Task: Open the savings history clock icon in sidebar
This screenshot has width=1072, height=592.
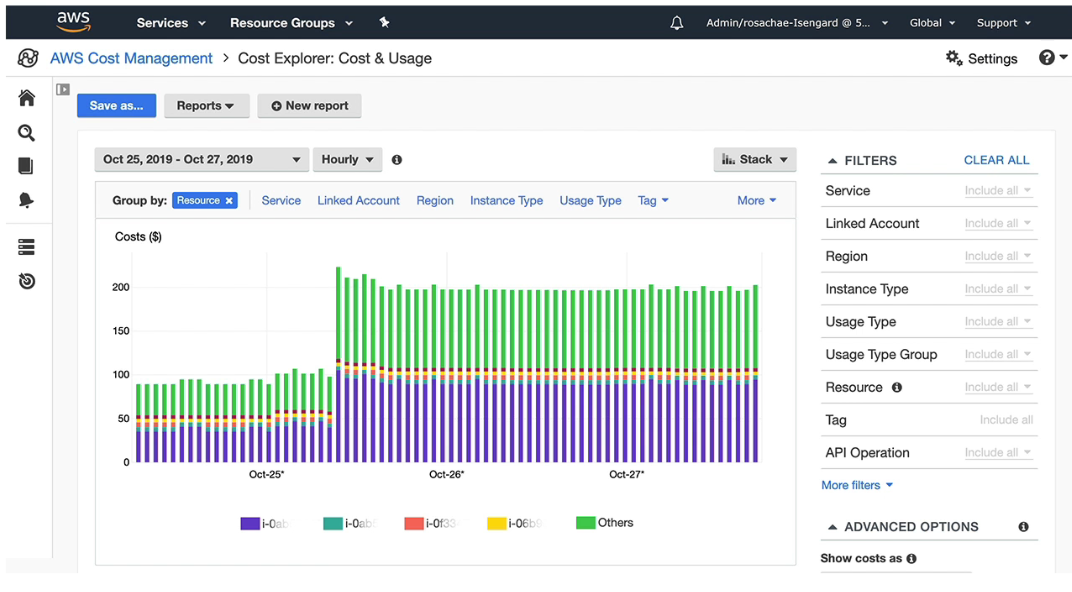Action: 27,281
